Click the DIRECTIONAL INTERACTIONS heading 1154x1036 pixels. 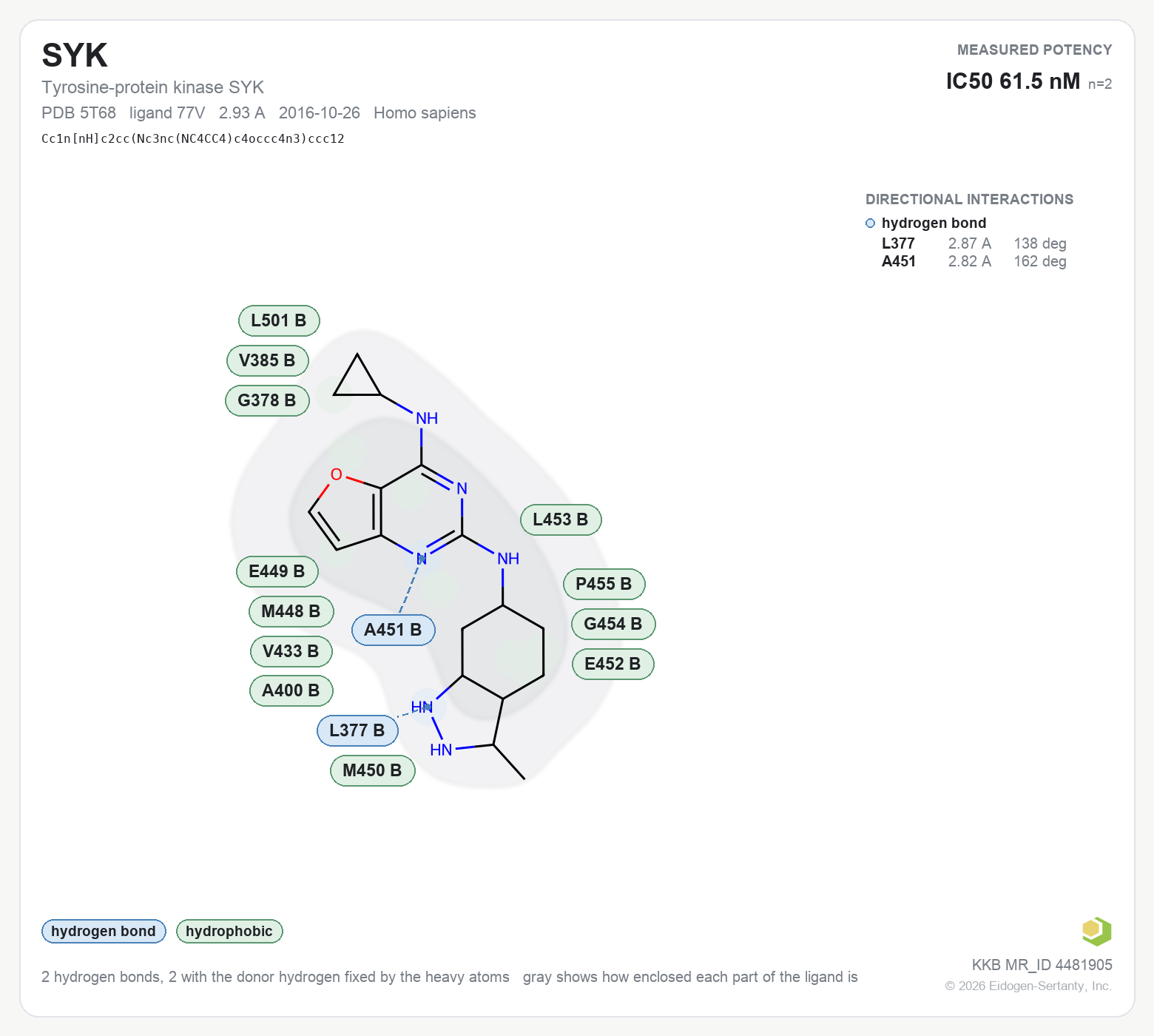[969, 199]
